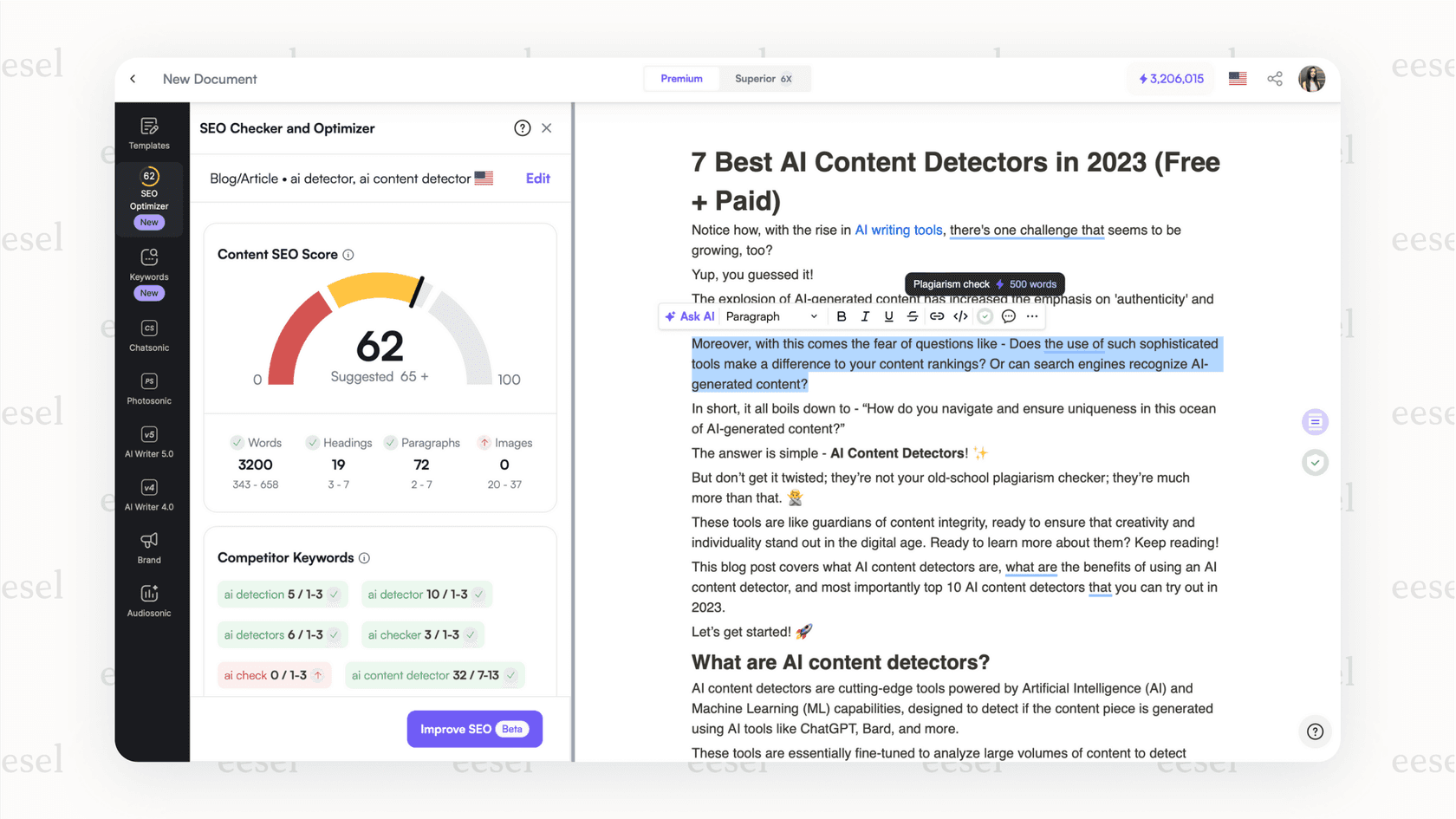
Task: Open the Paragraph style dropdown
Action: 771,316
